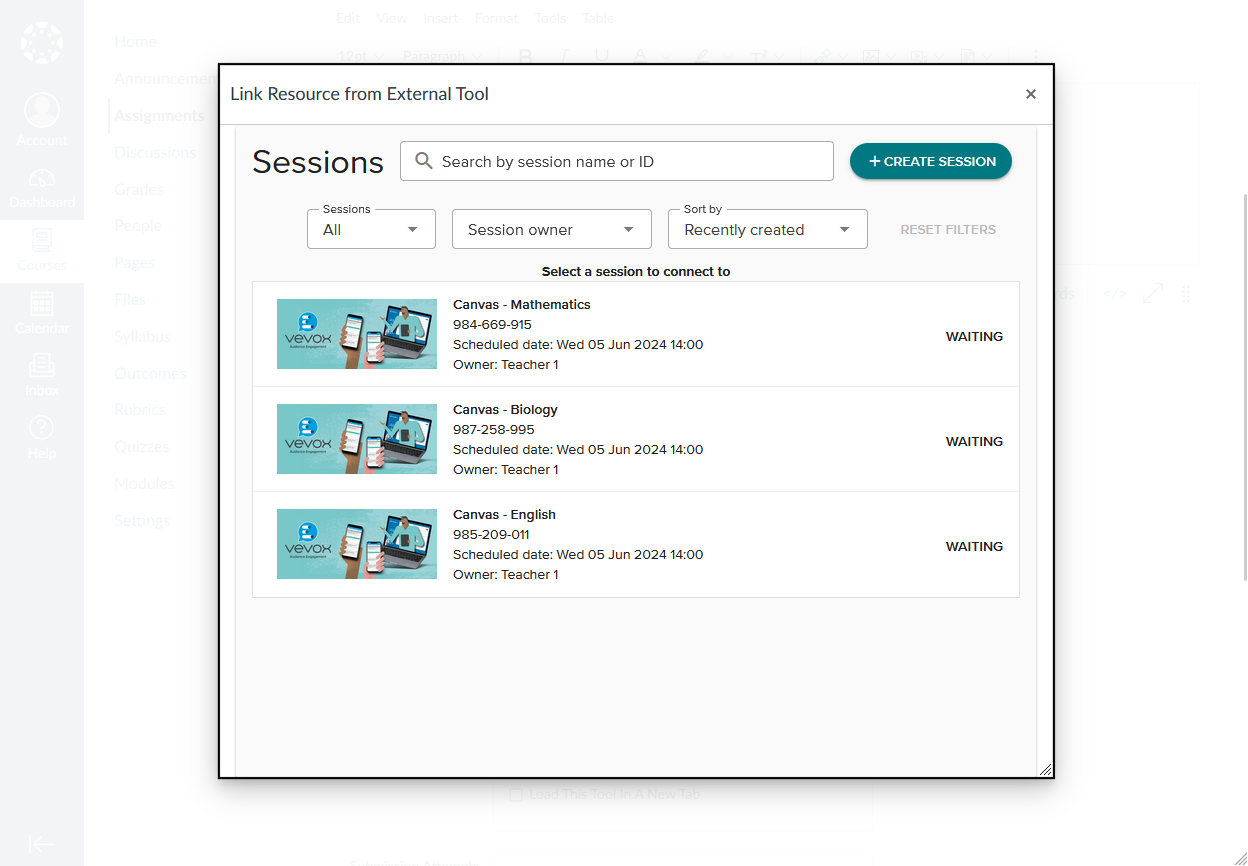Click the session search input field

coord(630,161)
